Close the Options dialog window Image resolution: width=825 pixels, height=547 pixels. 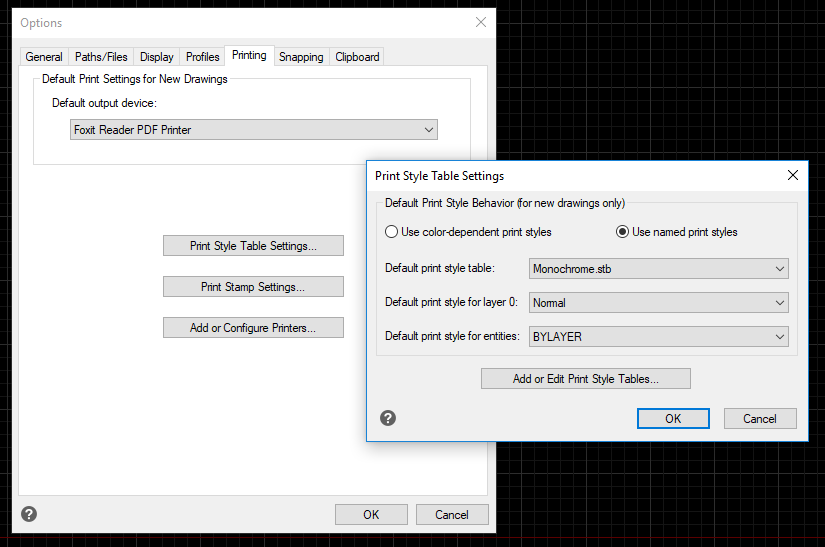point(481,22)
